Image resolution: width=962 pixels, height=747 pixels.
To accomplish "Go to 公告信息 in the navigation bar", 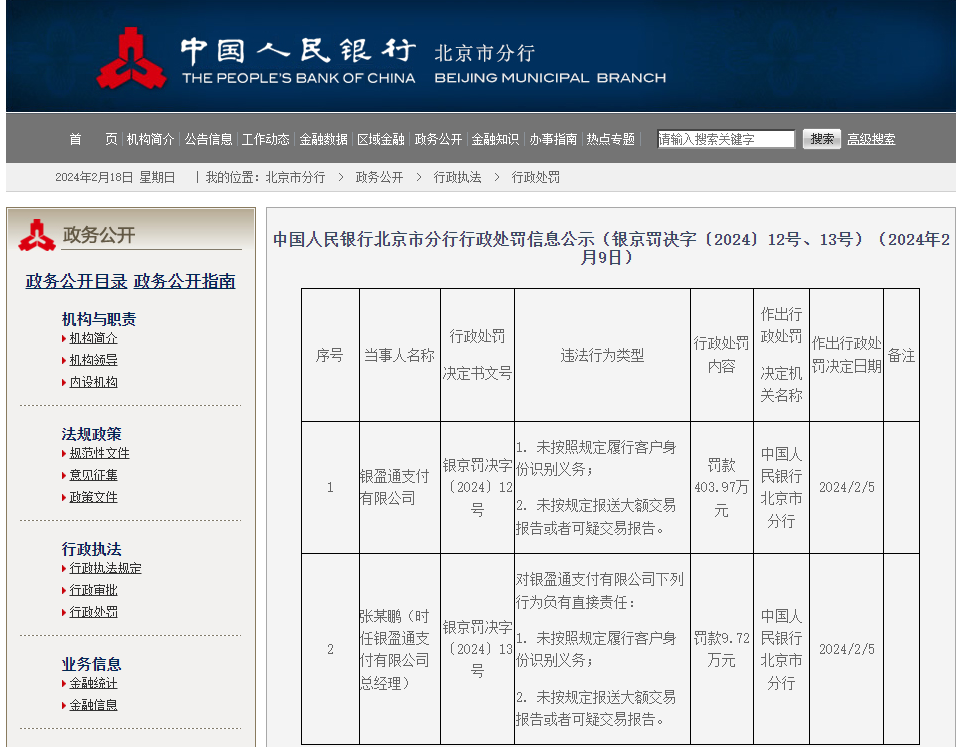I will tap(209, 139).
